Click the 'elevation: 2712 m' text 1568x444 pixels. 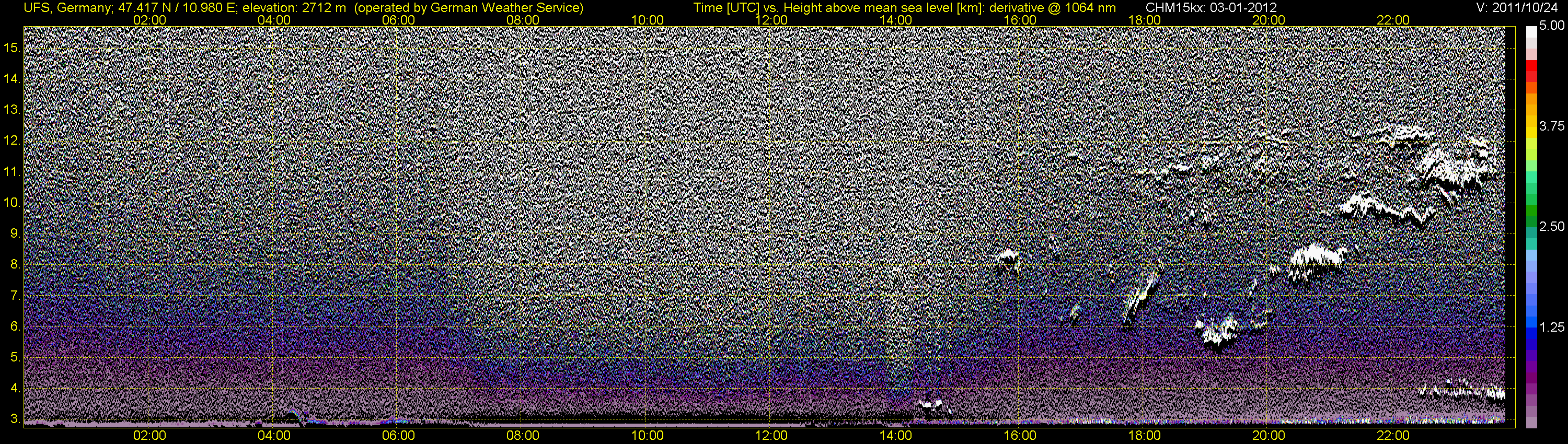click(x=294, y=8)
